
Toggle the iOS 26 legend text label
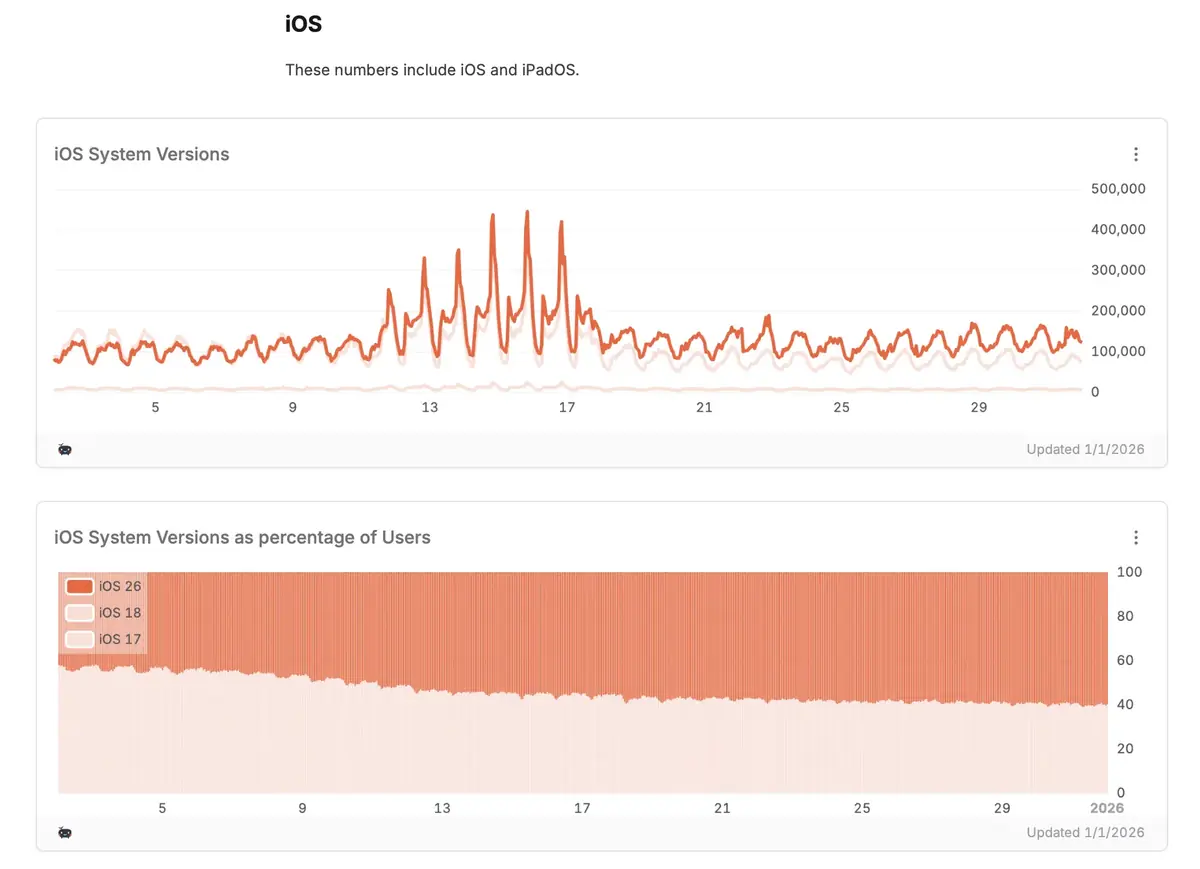click(120, 587)
